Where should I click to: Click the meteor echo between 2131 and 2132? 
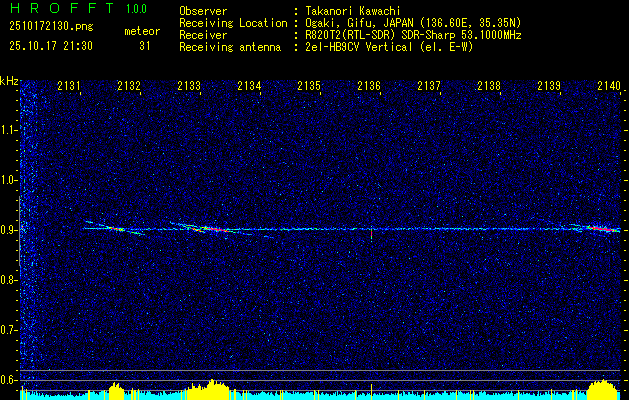115,228
